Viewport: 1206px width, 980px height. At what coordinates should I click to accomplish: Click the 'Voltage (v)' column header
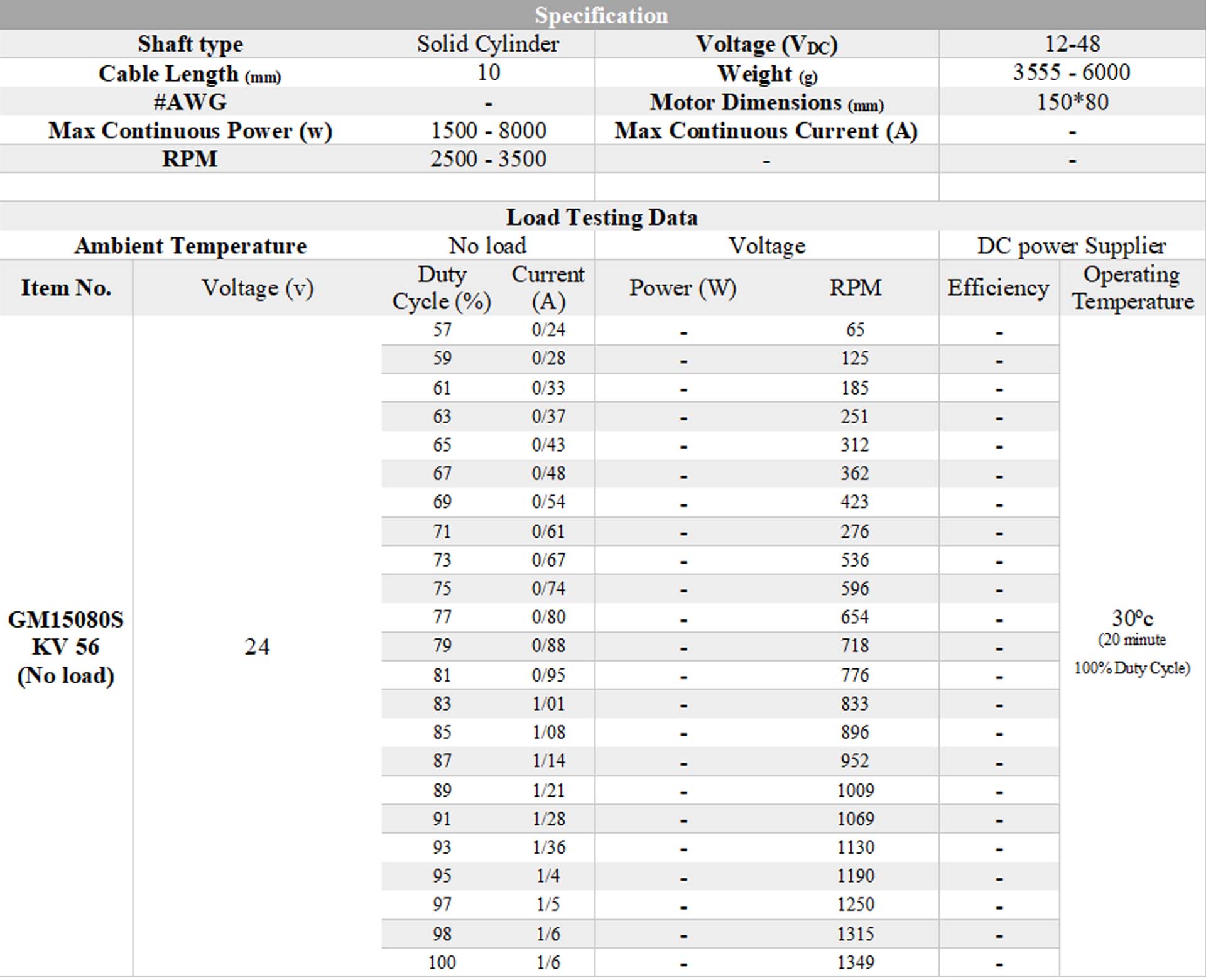[258, 288]
